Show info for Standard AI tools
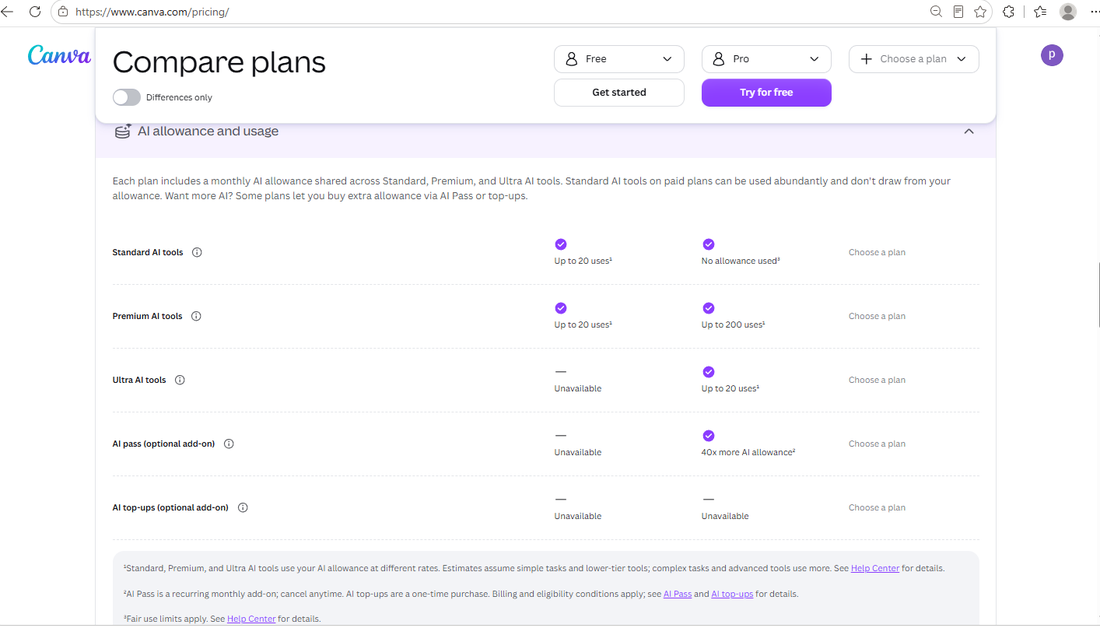The width and height of the screenshot is (1100, 628). tap(197, 253)
